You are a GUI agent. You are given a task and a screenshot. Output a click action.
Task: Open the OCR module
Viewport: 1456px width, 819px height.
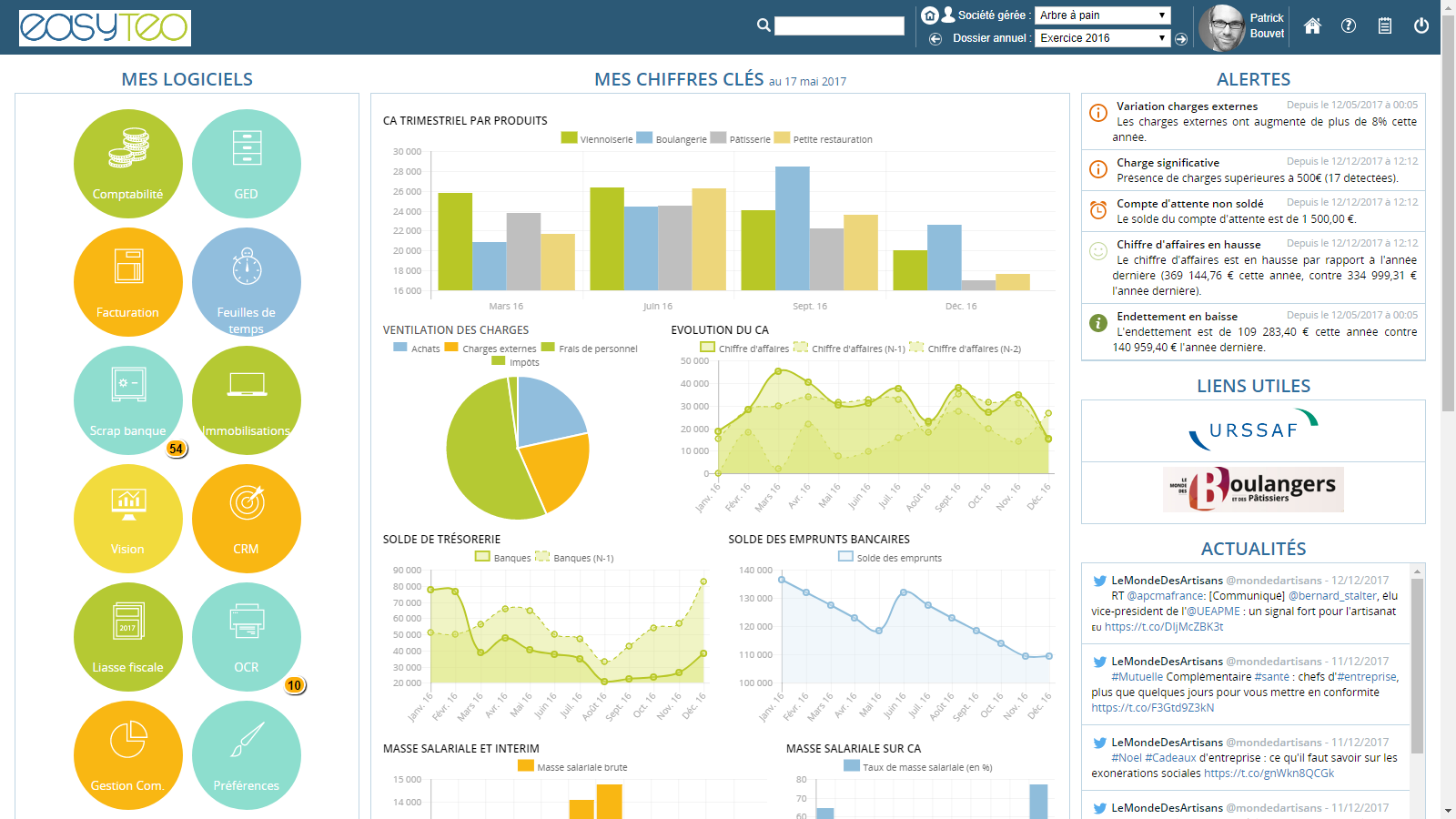coord(246,637)
